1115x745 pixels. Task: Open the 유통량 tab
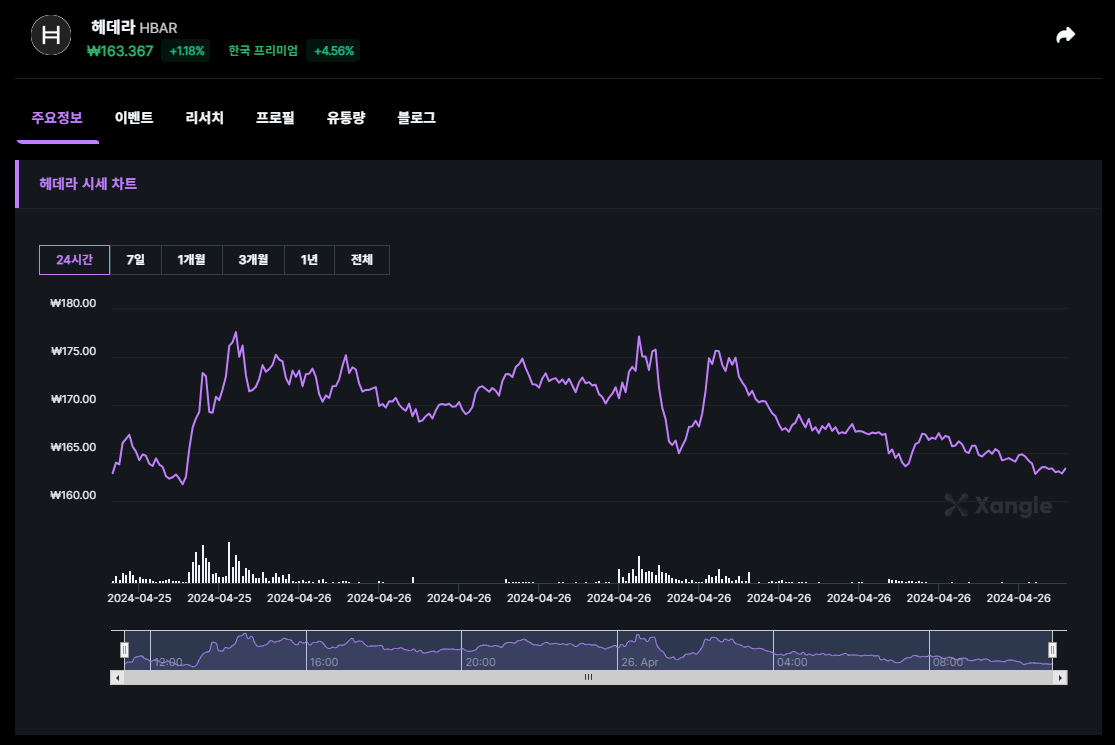346,118
